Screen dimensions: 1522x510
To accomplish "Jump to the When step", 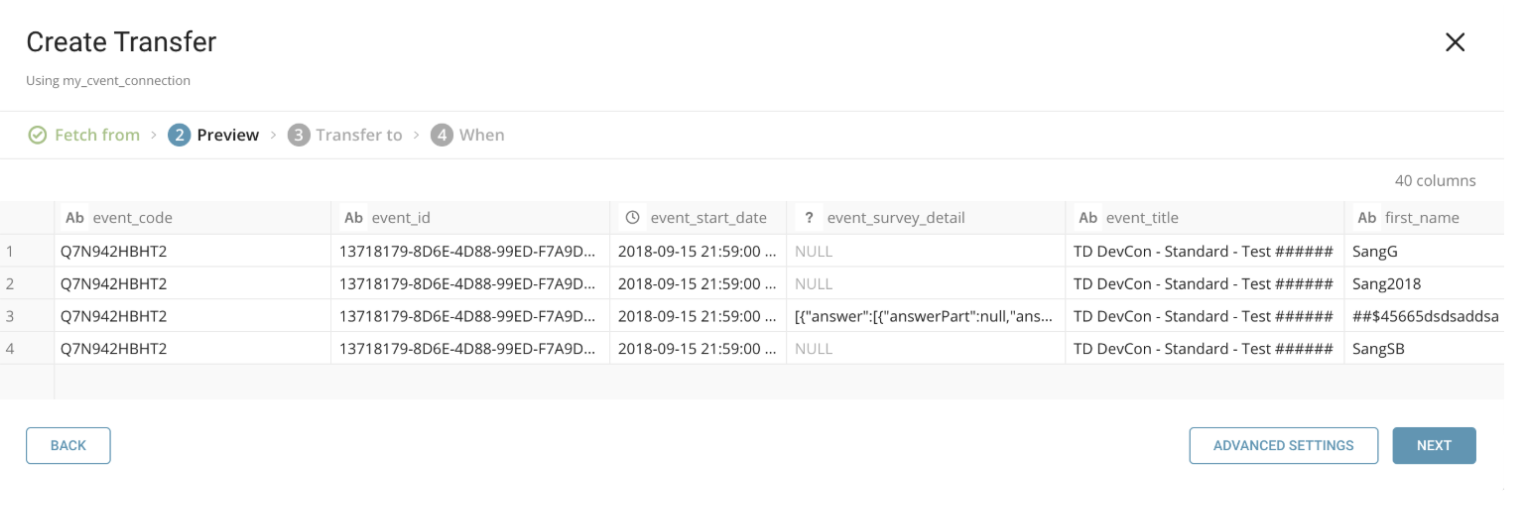I will pyautogui.click(x=481, y=135).
